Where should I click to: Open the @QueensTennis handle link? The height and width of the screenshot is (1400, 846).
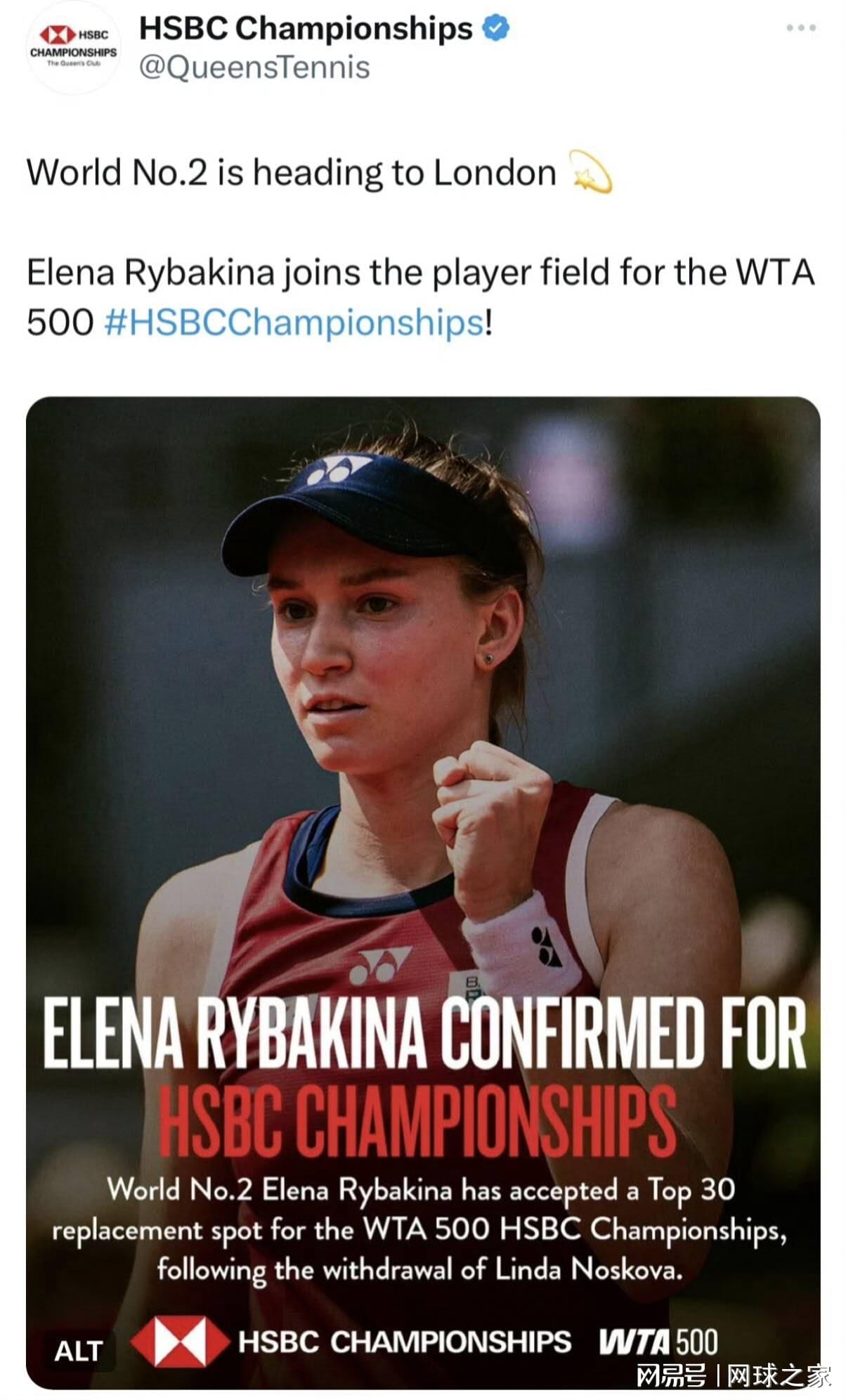[254, 67]
